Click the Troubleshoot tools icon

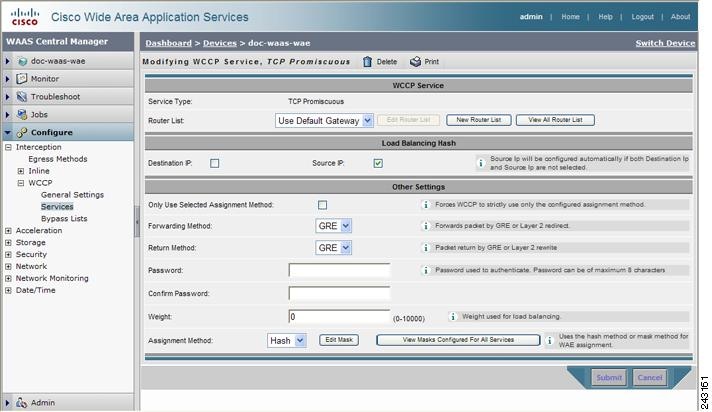point(22,96)
